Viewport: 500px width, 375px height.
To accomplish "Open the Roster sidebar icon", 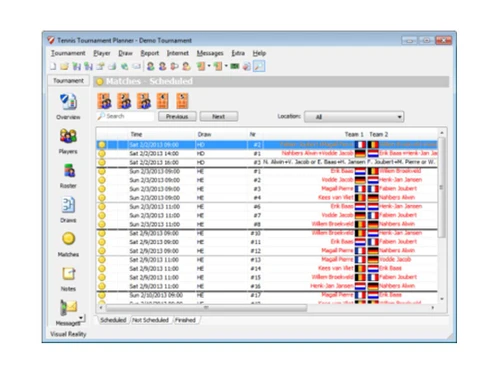I will (69, 170).
